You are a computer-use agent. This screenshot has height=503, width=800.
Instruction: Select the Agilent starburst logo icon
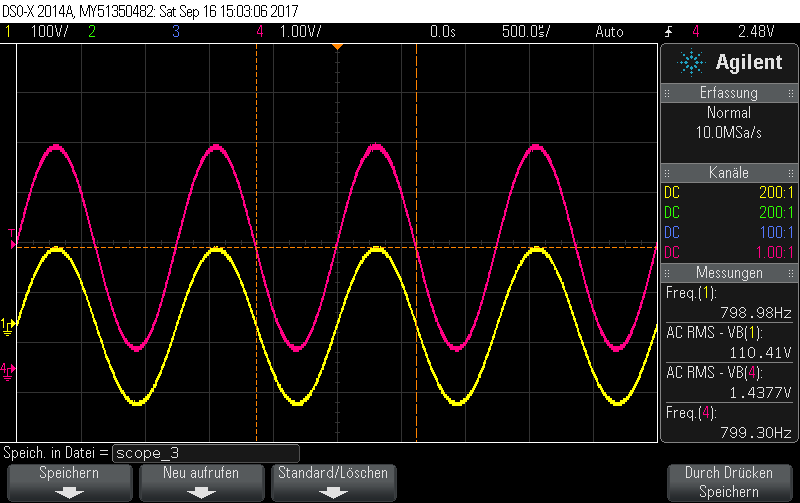point(691,63)
